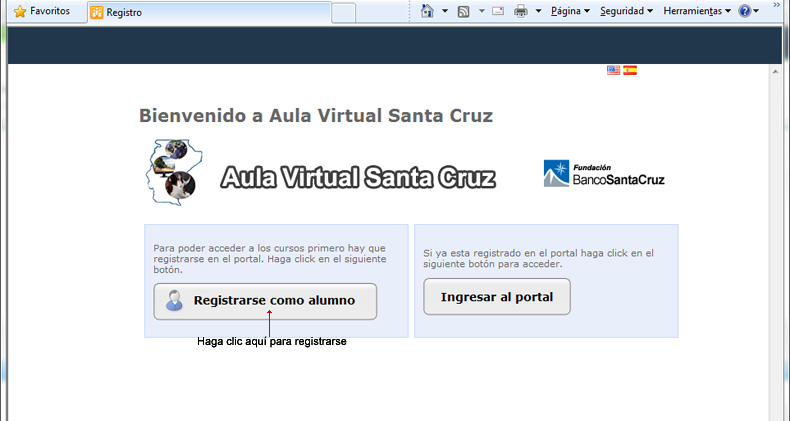Screen dimensions: 790x421
Task: Switch language with the Spanish flag
Action: click(x=630, y=71)
